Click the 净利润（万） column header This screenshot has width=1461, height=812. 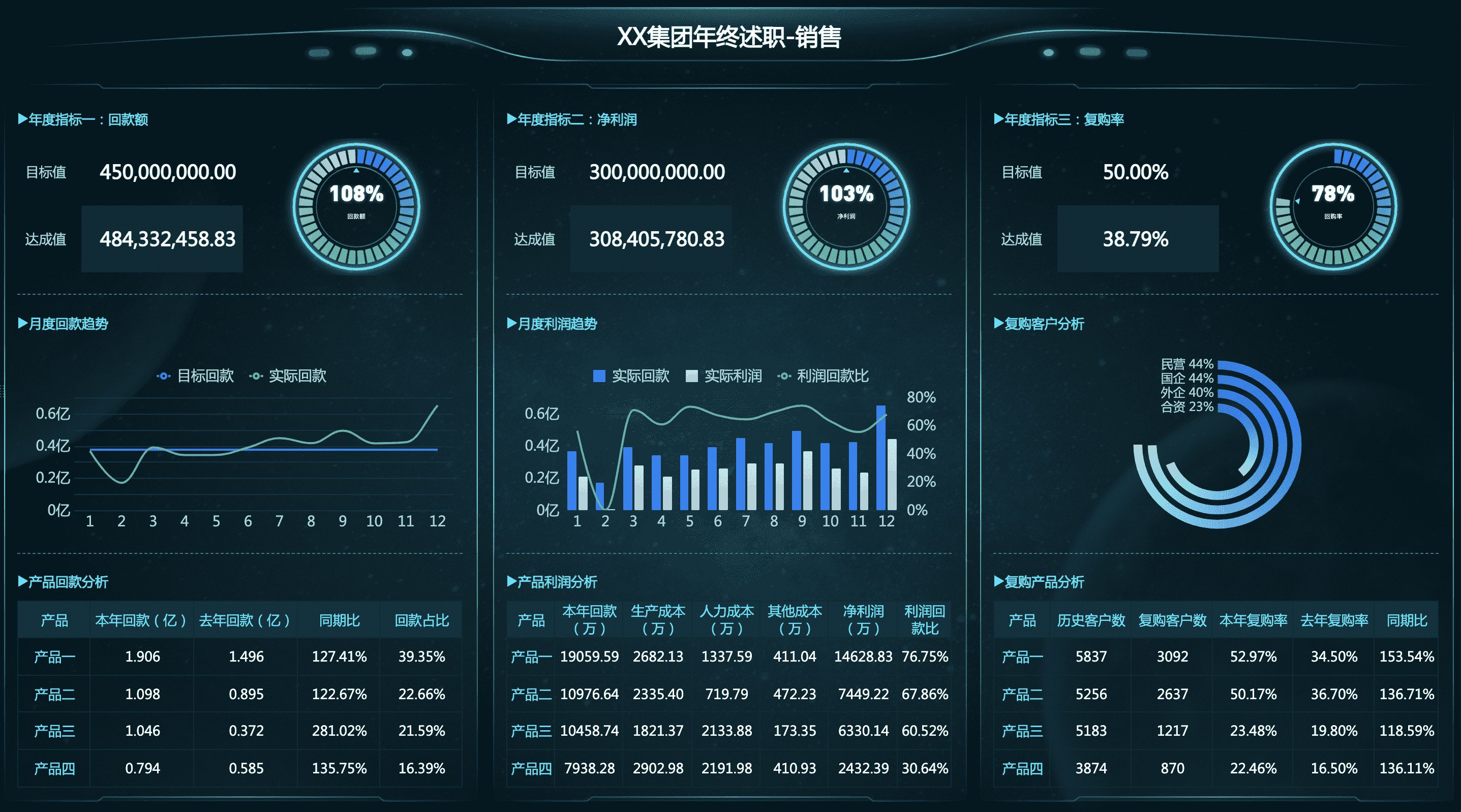[863, 620]
